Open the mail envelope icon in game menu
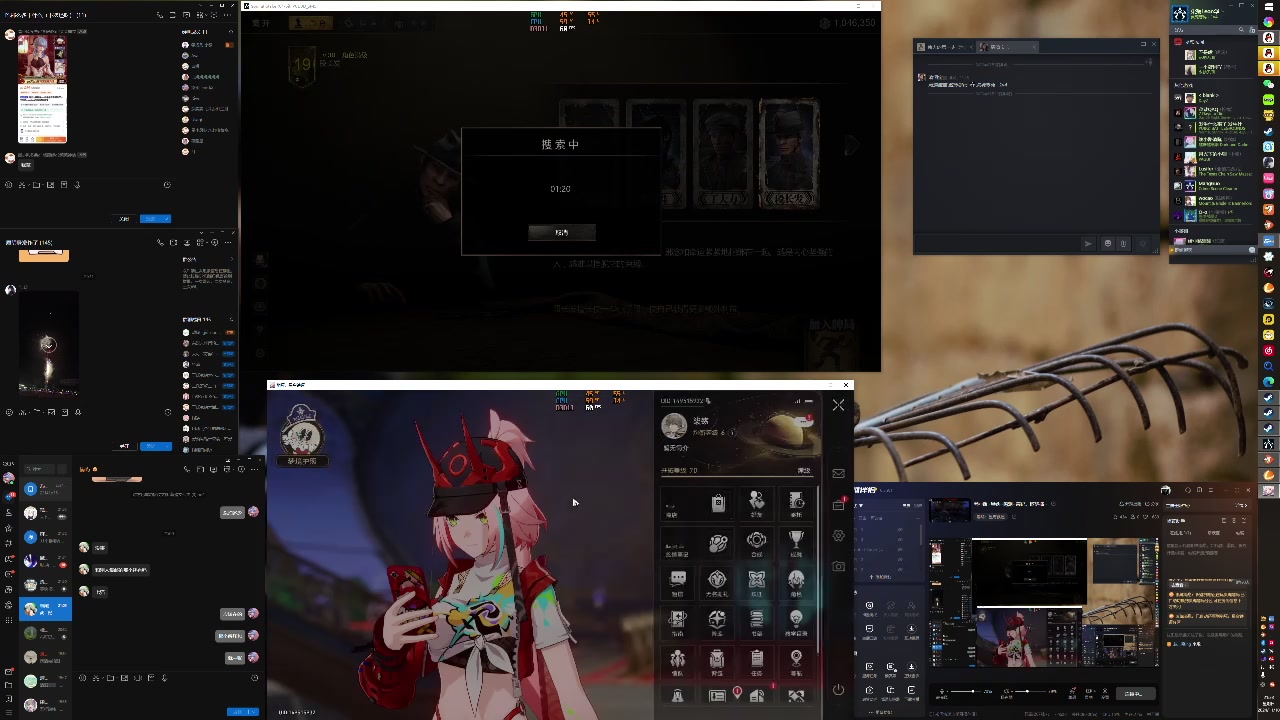 [838, 473]
